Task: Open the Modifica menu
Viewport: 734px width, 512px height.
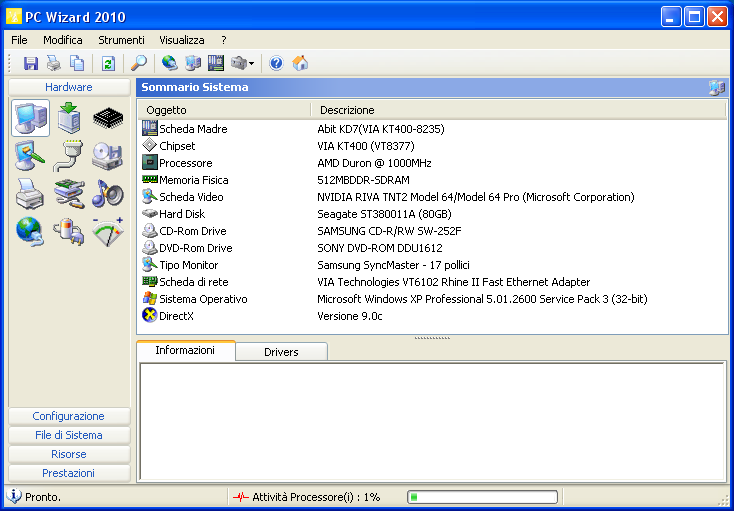Action: coord(63,40)
